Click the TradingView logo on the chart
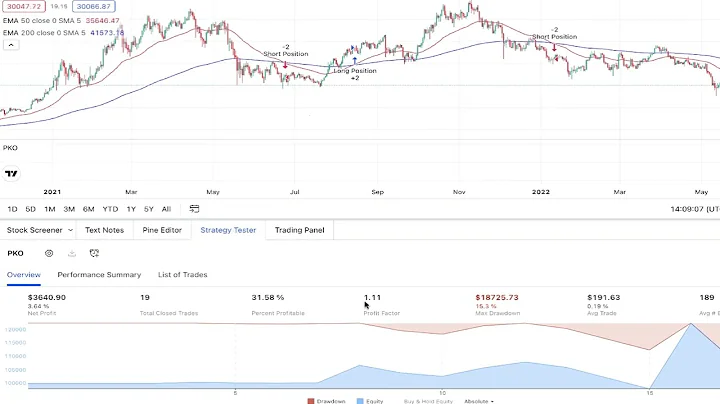The image size is (720, 404). (x=11, y=174)
